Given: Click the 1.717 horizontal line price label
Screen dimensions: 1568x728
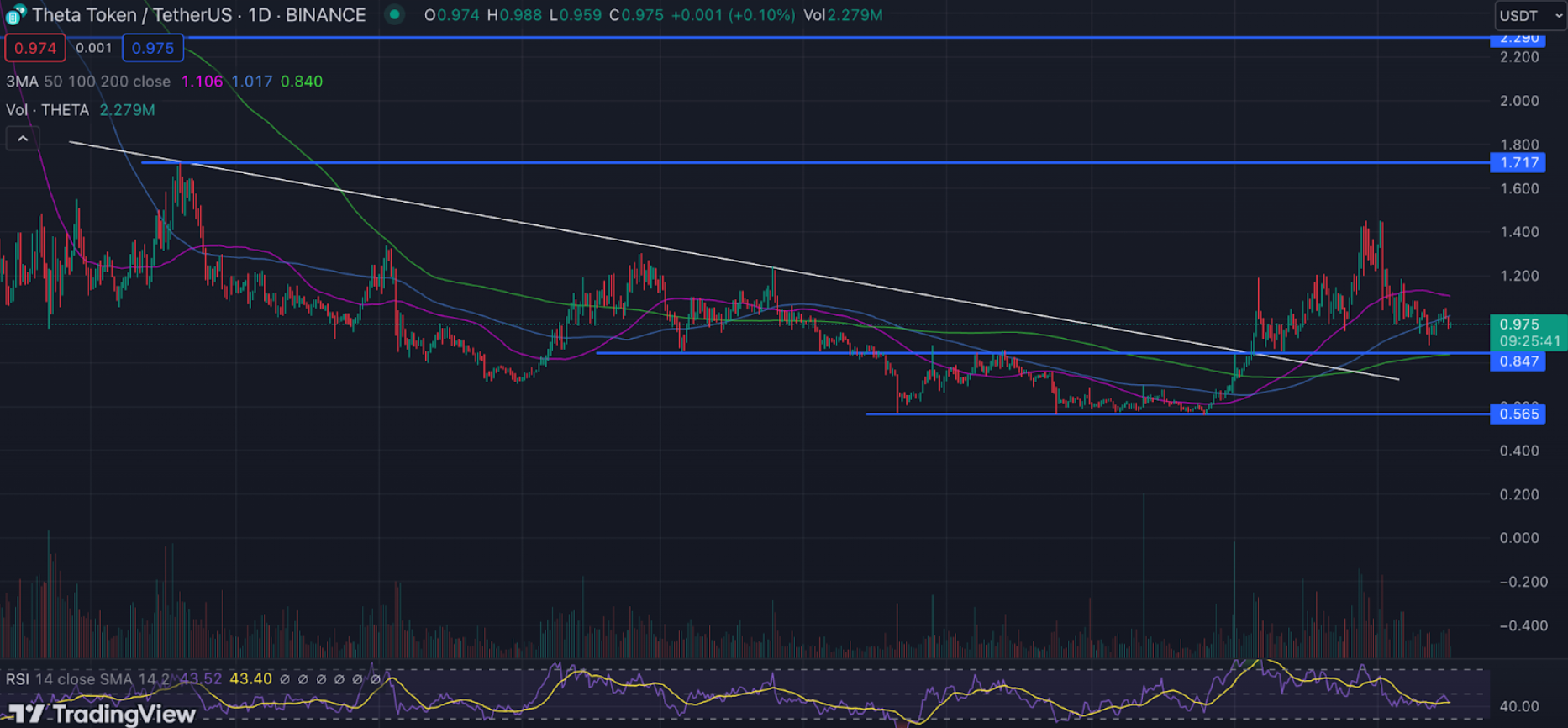Looking at the screenshot, I should coord(1518,162).
